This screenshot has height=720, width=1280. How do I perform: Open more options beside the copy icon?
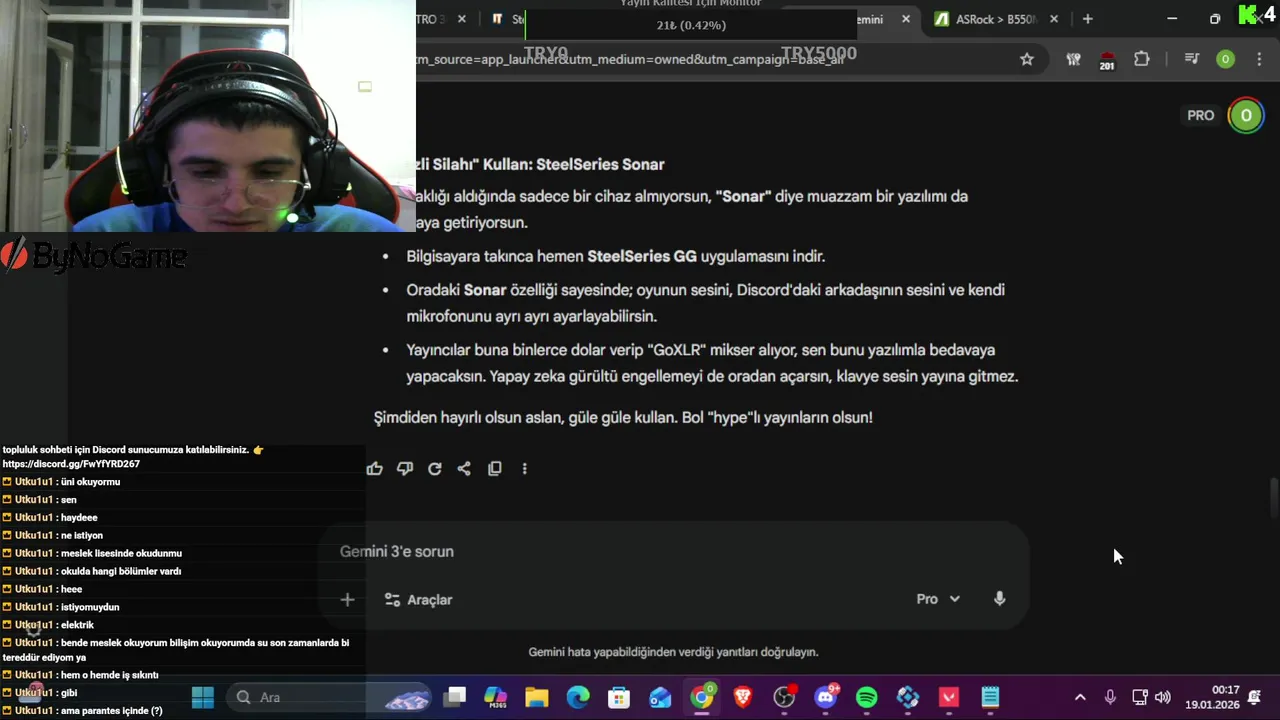click(x=524, y=468)
